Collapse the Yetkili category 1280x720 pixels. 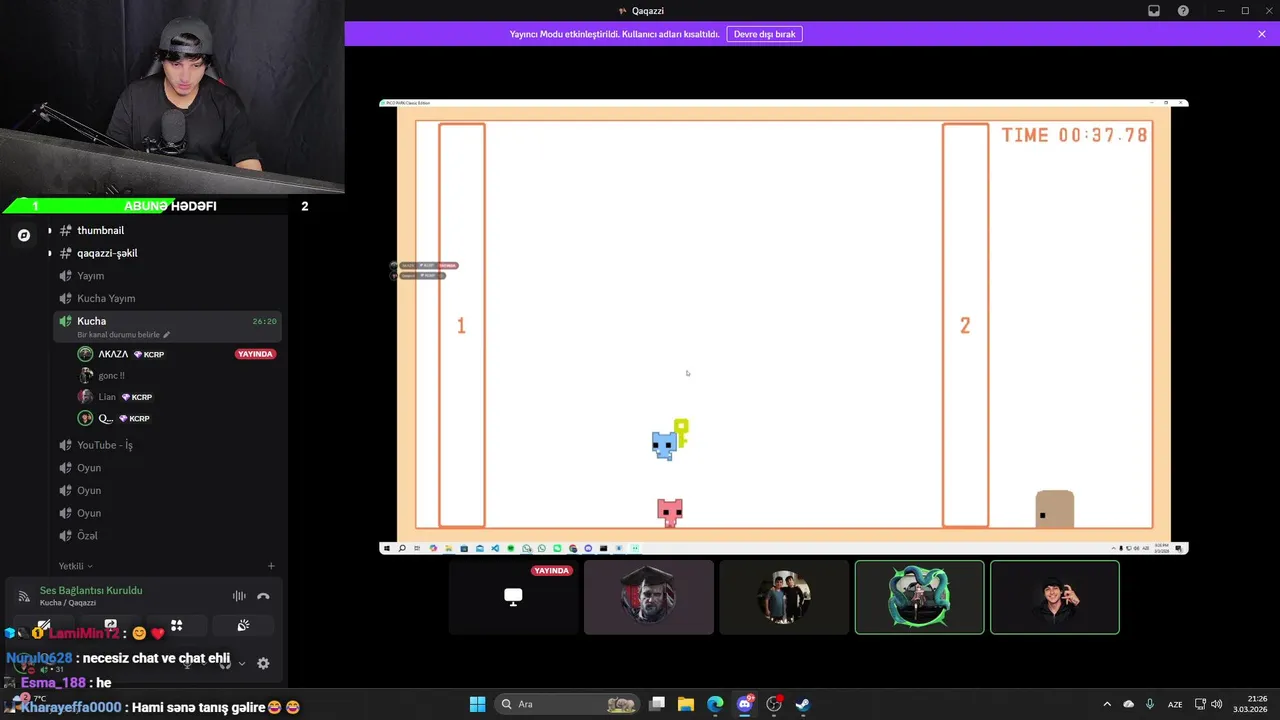[75, 566]
